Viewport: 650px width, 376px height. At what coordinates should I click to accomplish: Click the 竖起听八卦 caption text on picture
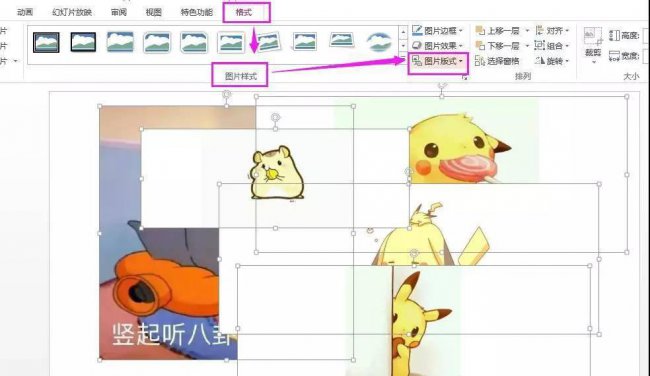point(171,334)
